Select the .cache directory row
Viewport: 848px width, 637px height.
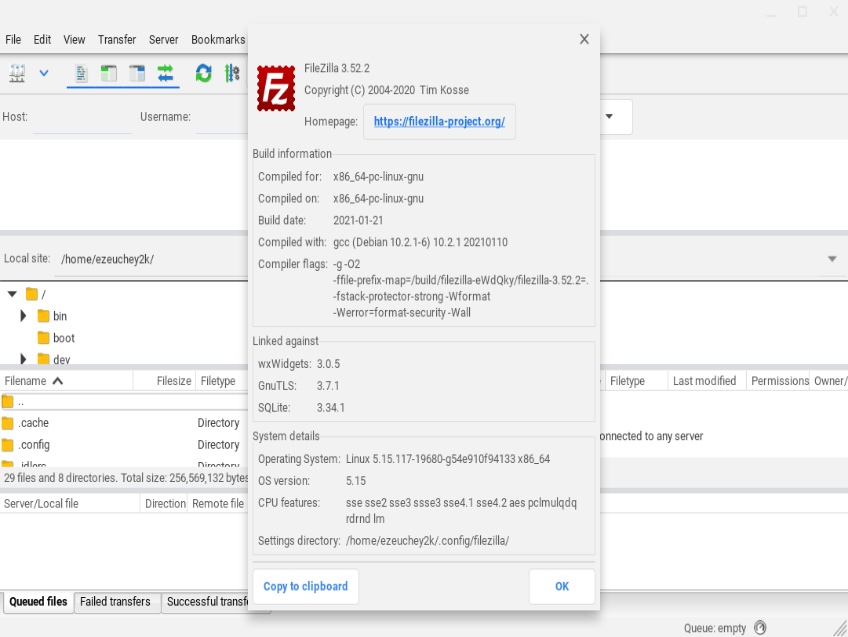coord(124,423)
